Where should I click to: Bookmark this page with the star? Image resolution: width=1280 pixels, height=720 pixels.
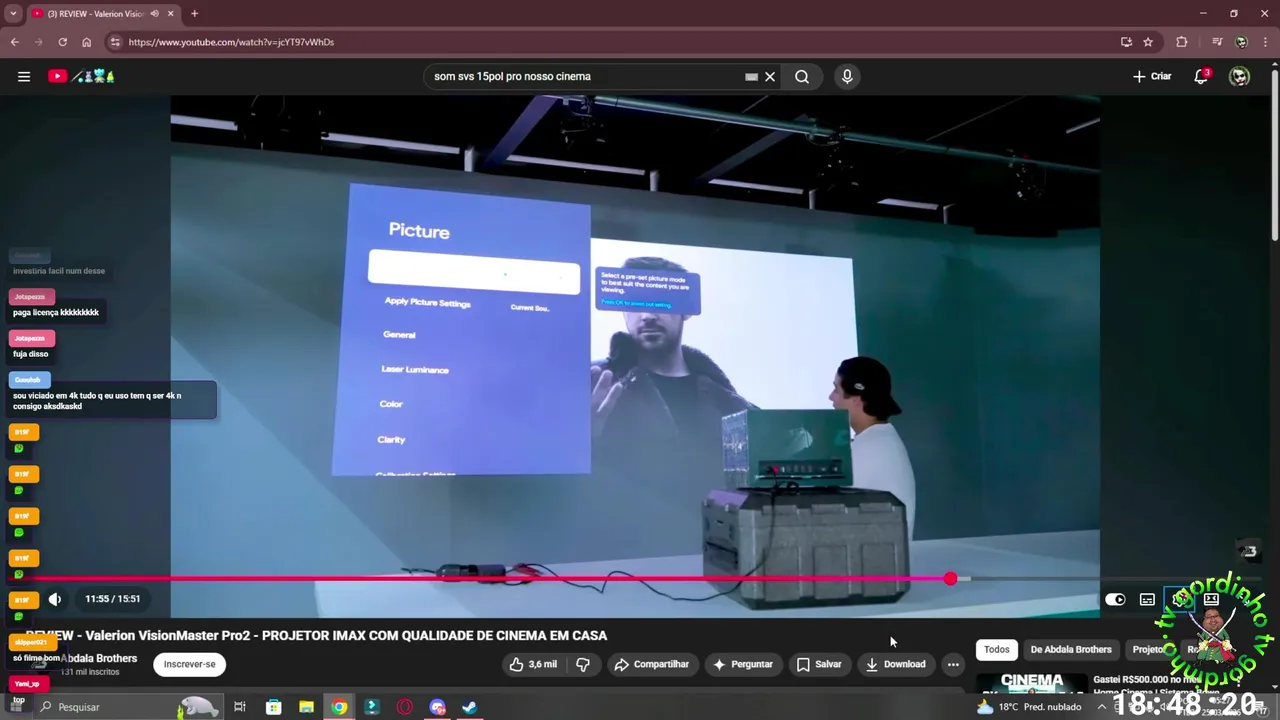click(x=1148, y=42)
